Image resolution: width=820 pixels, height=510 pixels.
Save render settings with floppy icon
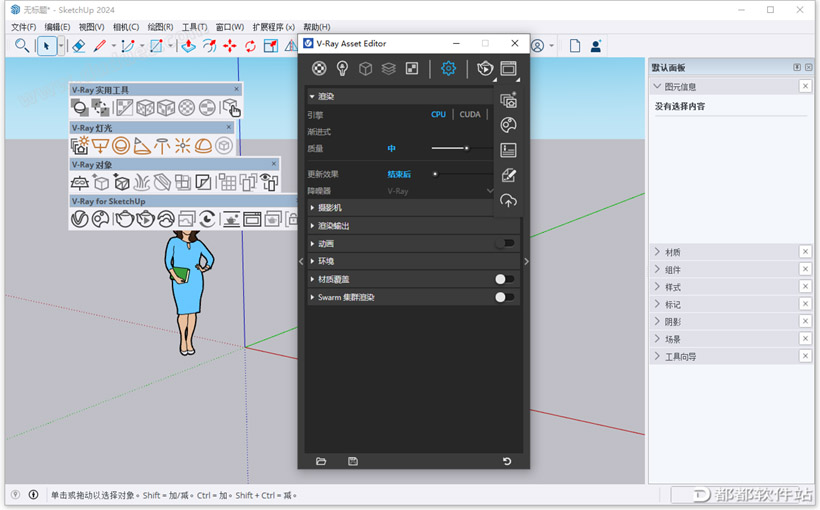point(353,461)
